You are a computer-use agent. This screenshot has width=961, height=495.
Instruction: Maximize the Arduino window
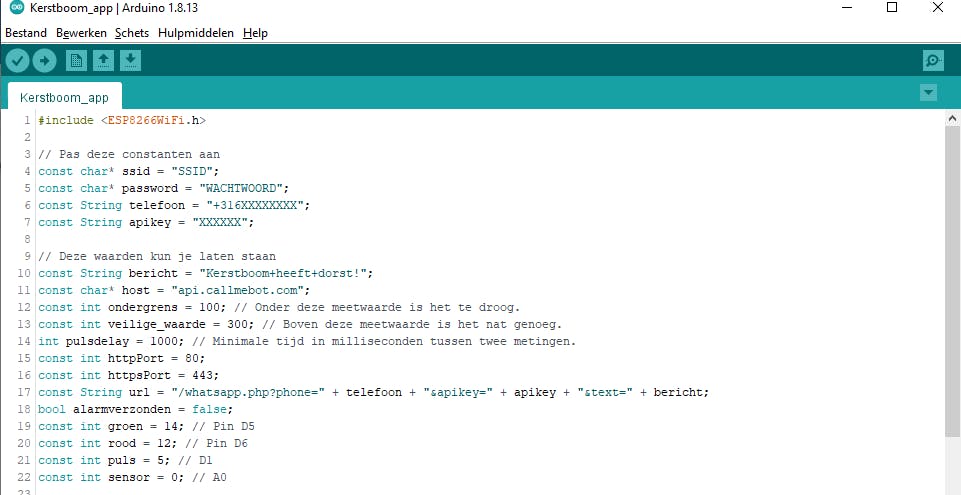point(892,8)
